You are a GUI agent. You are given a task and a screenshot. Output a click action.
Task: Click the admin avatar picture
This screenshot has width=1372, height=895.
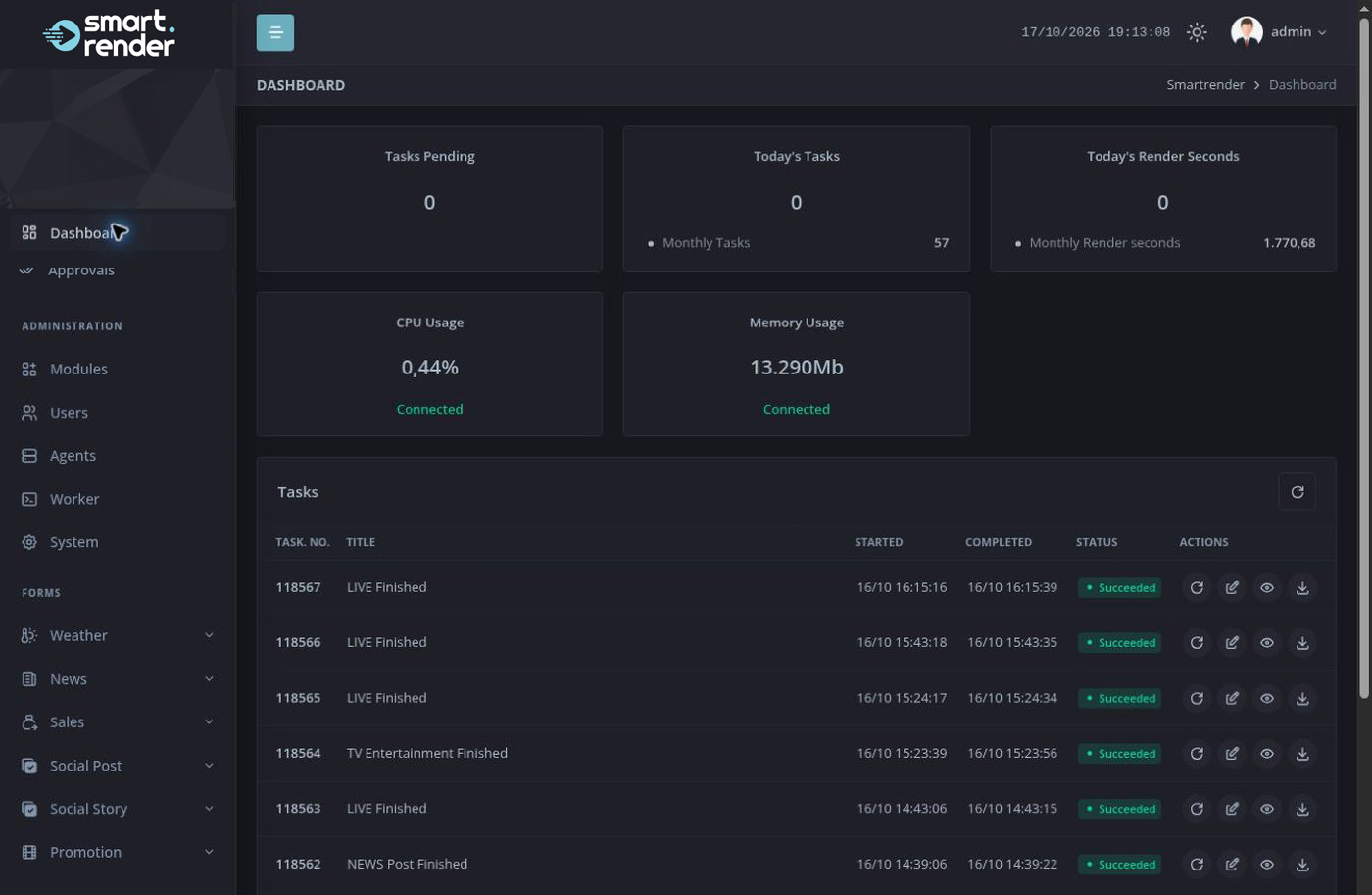1247,32
